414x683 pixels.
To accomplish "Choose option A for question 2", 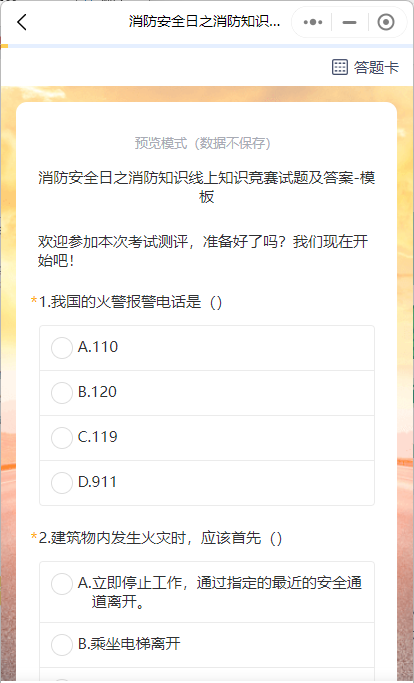I will click(62, 584).
